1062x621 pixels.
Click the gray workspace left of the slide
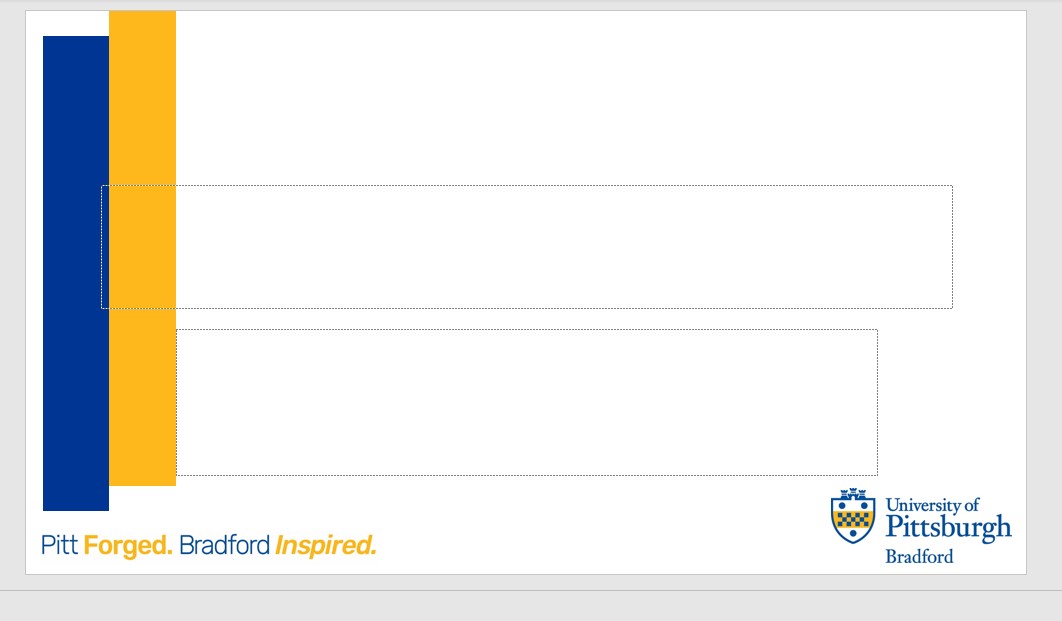(x=12, y=291)
